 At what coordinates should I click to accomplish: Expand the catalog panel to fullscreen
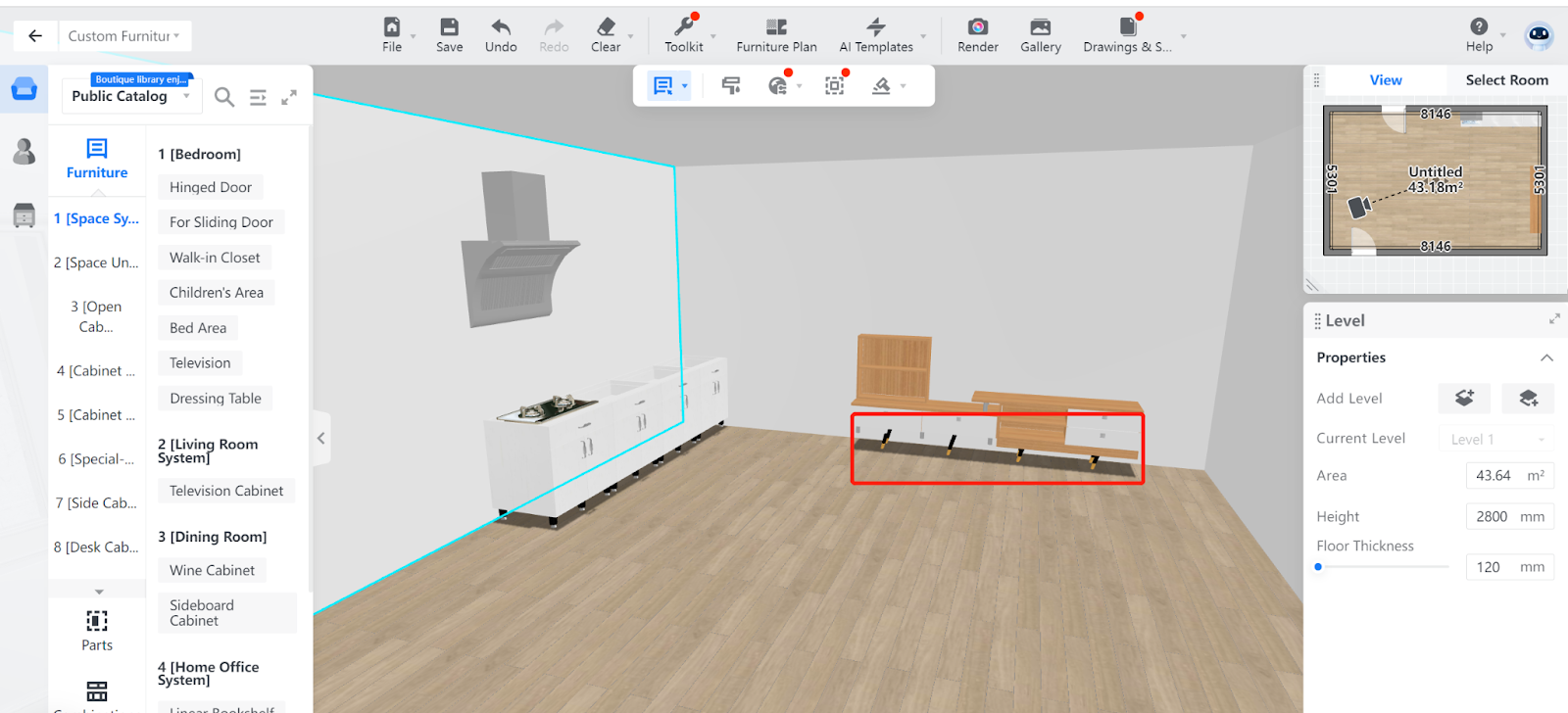point(289,97)
